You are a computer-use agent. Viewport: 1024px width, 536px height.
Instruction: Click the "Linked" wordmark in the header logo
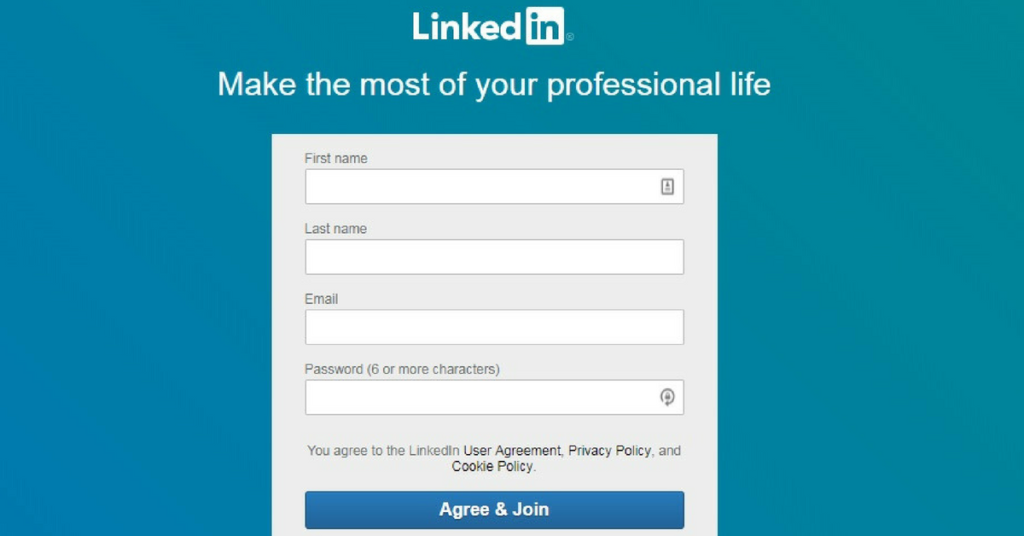(x=466, y=27)
